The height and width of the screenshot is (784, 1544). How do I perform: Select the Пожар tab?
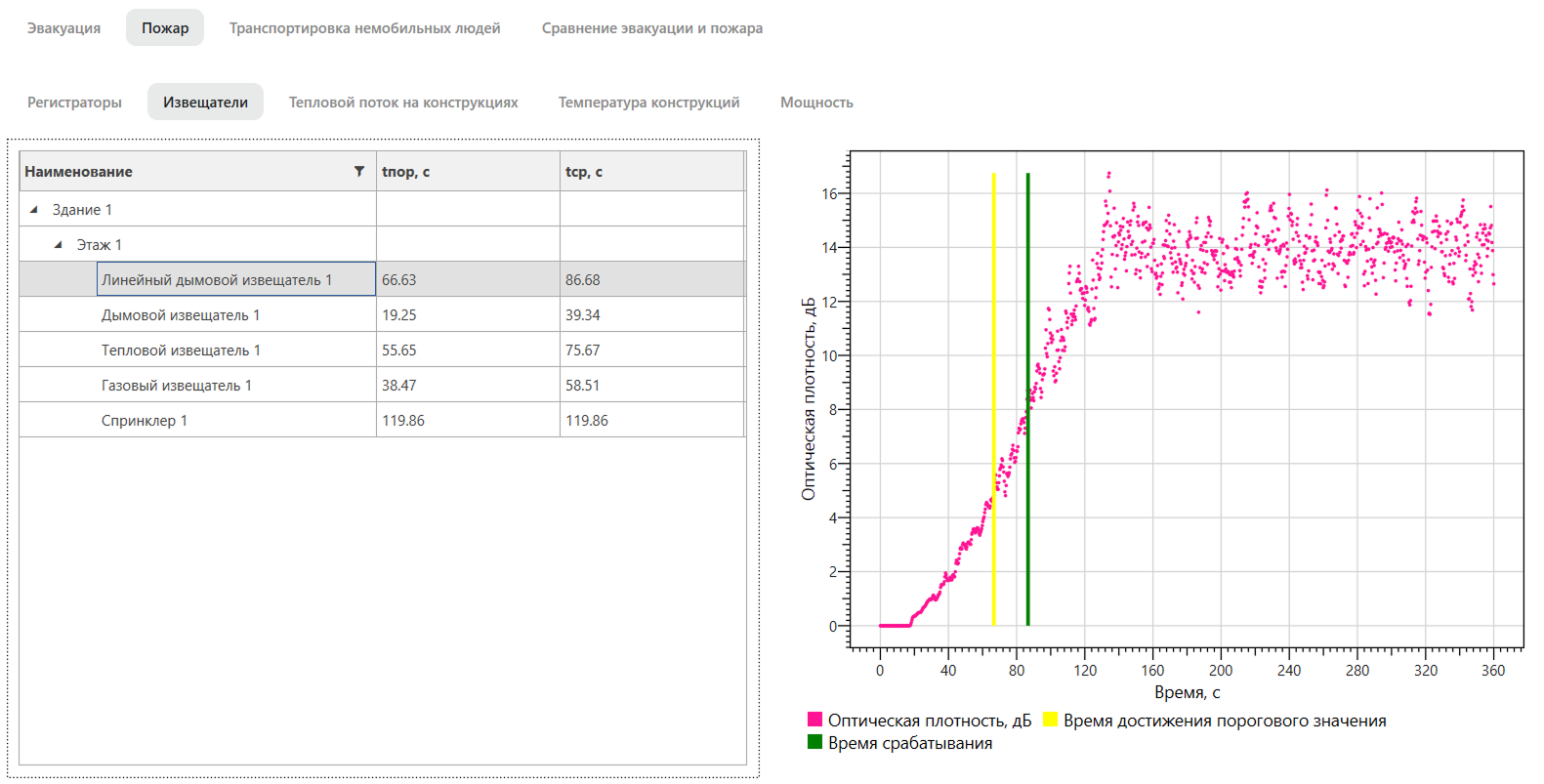coord(165,28)
